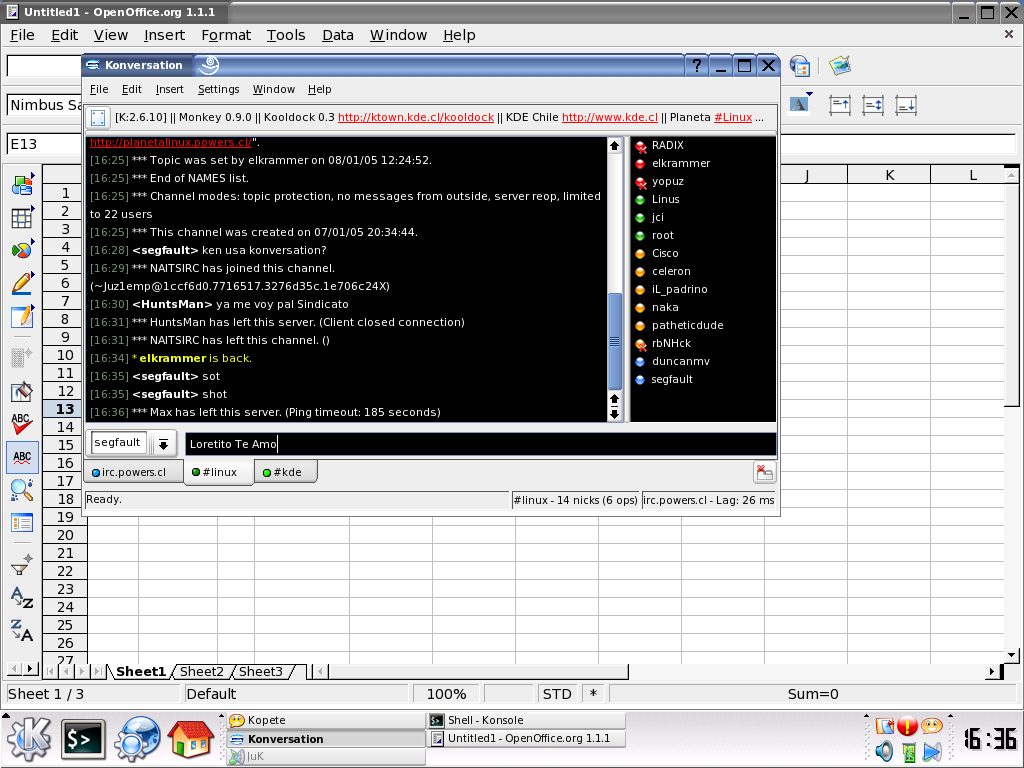Image resolution: width=1024 pixels, height=768 pixels.
Task: Click the OpenOffice cell reference box E13
Action: coord(45,144)
